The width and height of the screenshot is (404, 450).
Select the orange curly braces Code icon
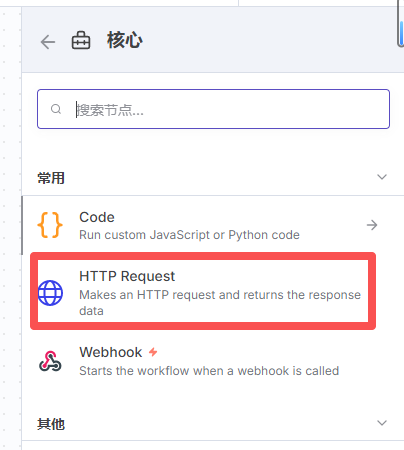[50, 225]
